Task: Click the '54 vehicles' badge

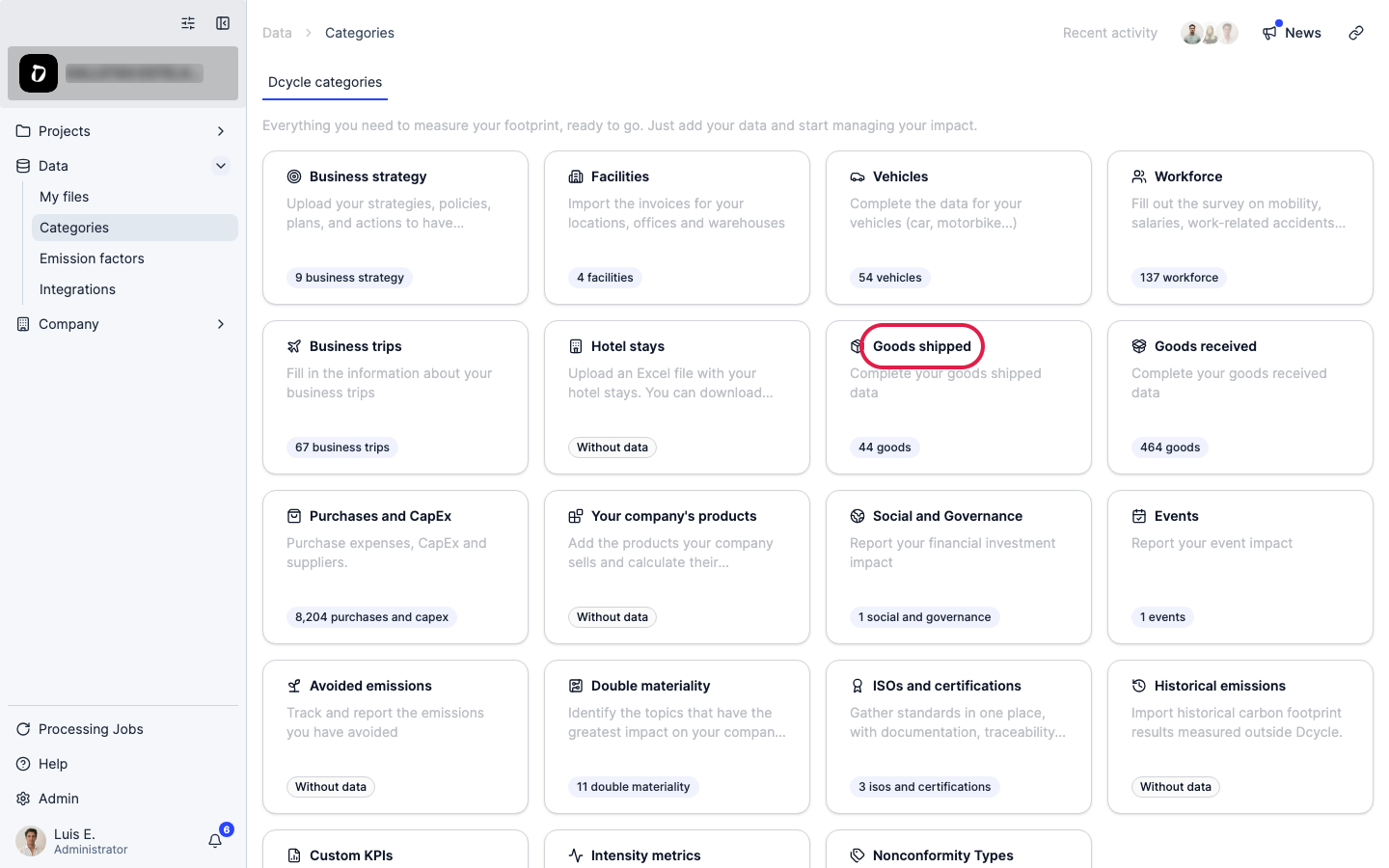Action: [889, 278]
